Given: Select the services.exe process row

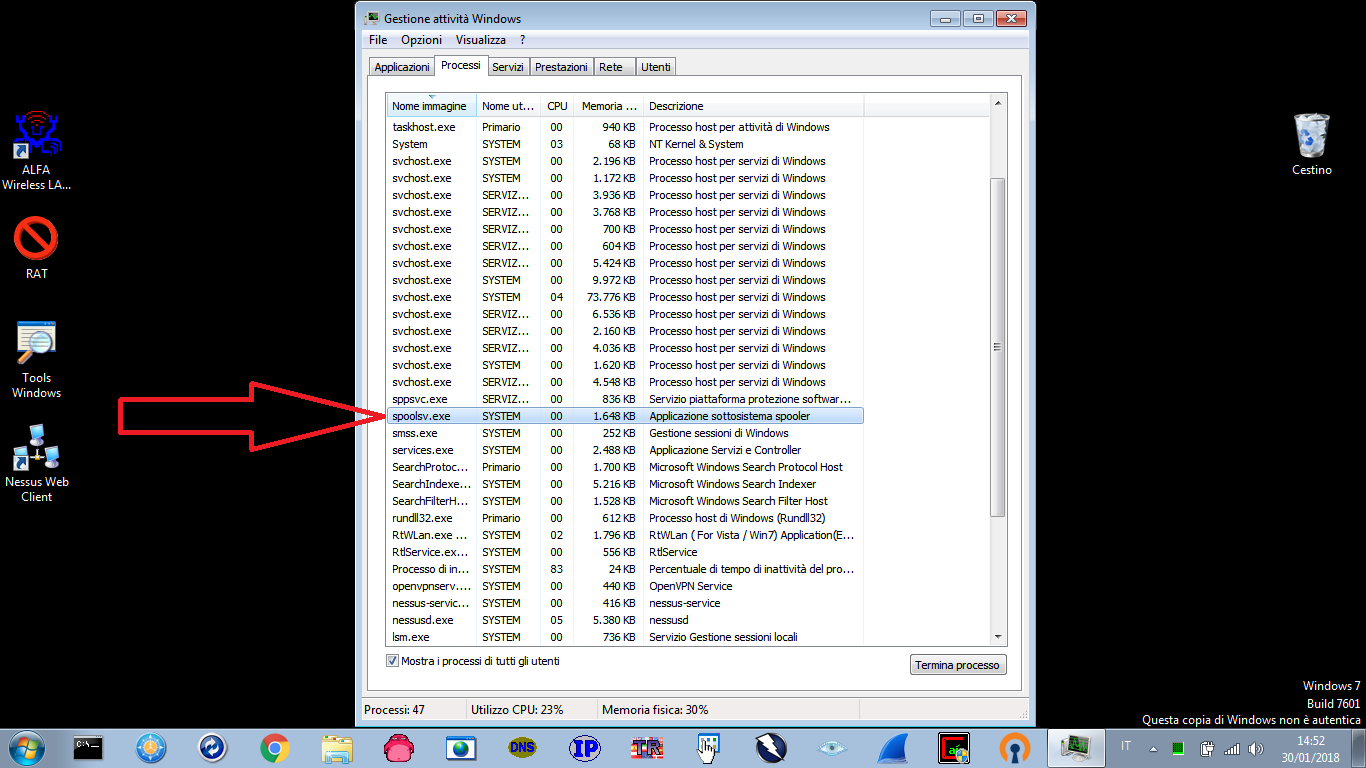Looking at the screenshot, I should coord(625,450).
